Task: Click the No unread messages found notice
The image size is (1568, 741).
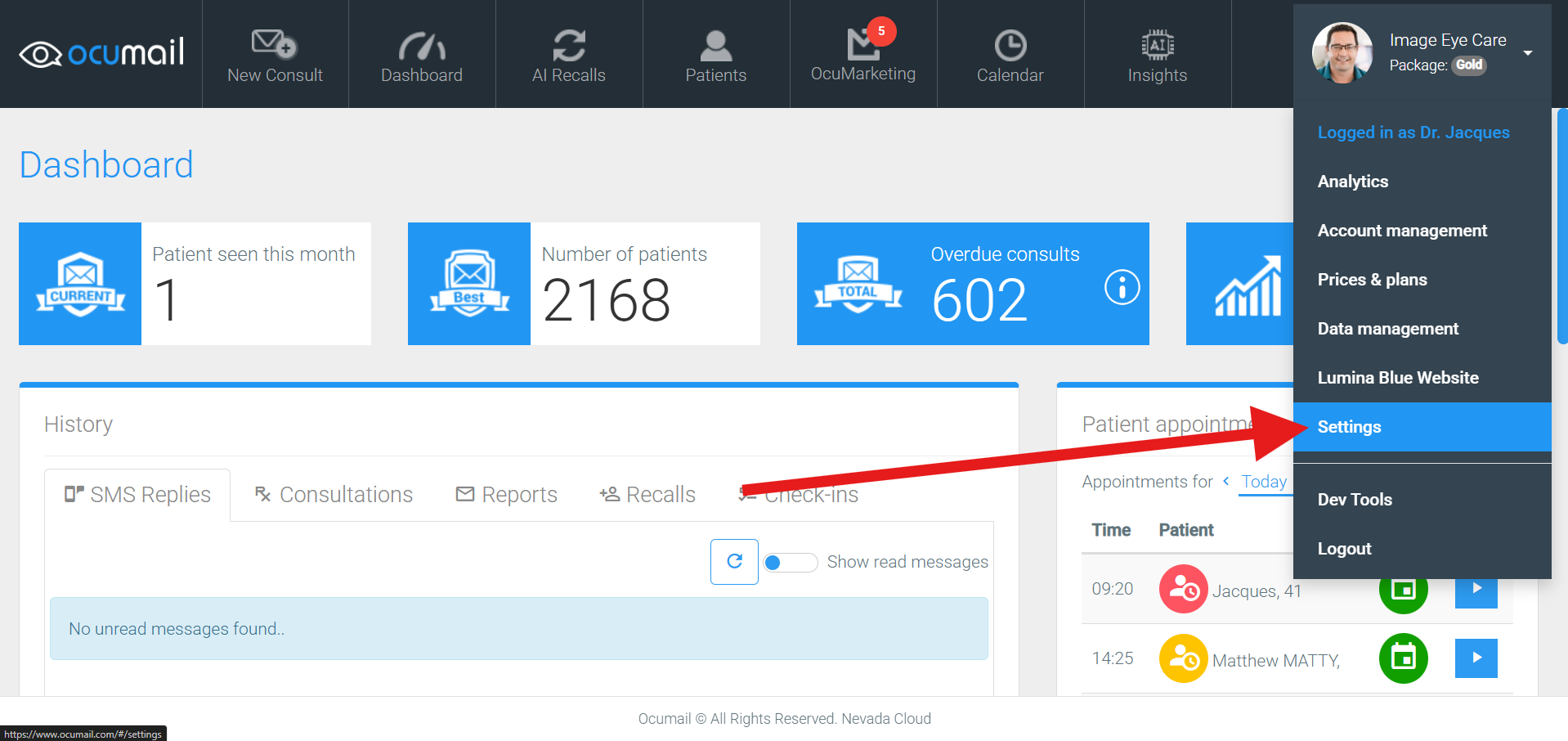Action: [519, 629]
